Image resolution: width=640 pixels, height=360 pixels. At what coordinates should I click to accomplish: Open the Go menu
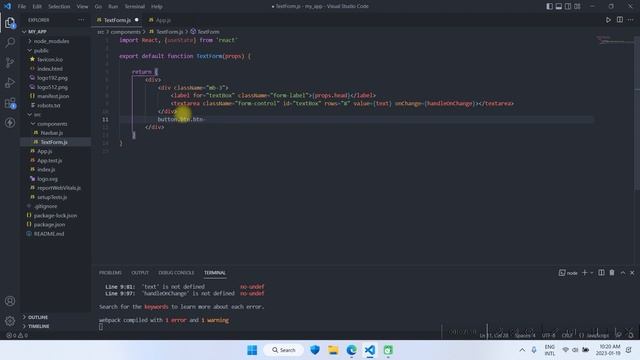pyautogui.click(x=98, y=6)
